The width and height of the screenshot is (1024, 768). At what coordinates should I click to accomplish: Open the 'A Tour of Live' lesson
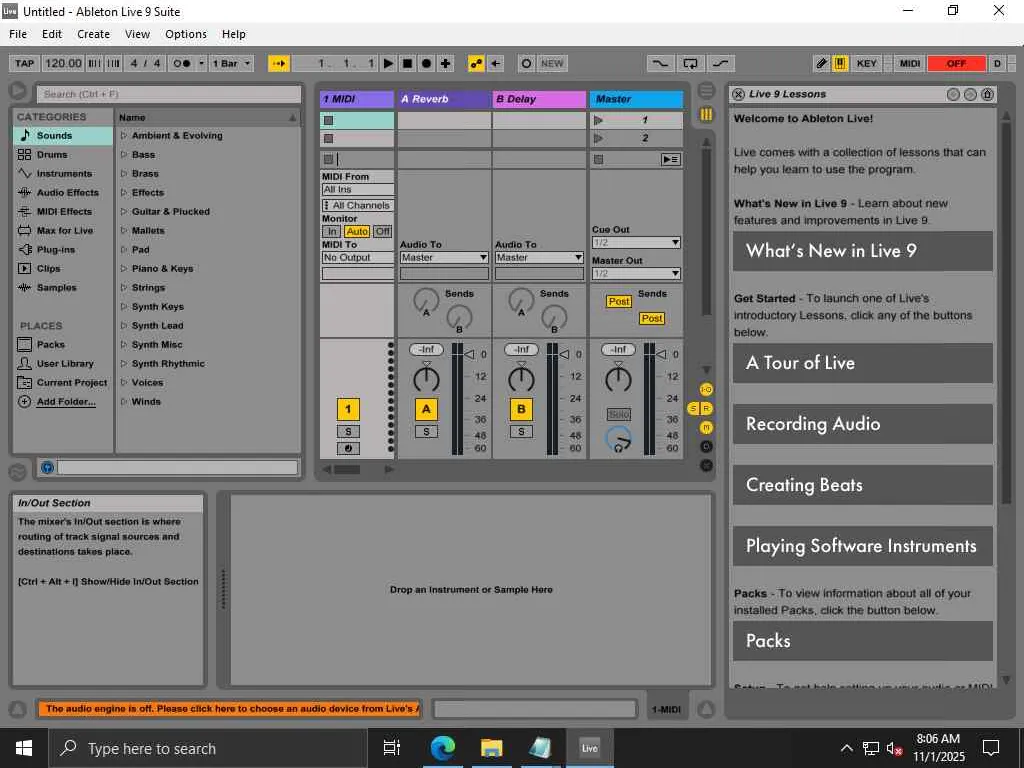(863, 363)
